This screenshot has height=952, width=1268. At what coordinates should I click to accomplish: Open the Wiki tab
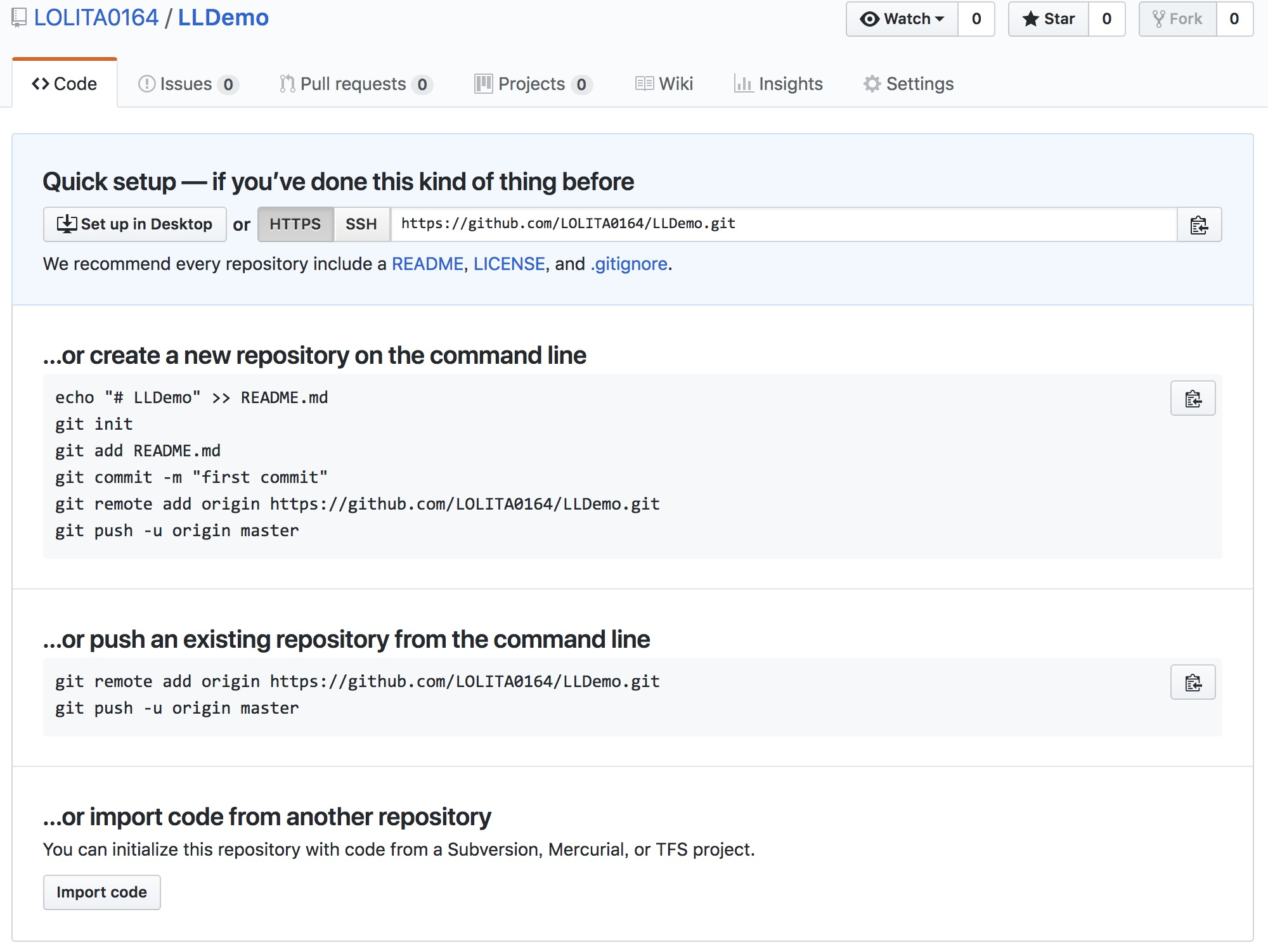click(x=664, y=84)
